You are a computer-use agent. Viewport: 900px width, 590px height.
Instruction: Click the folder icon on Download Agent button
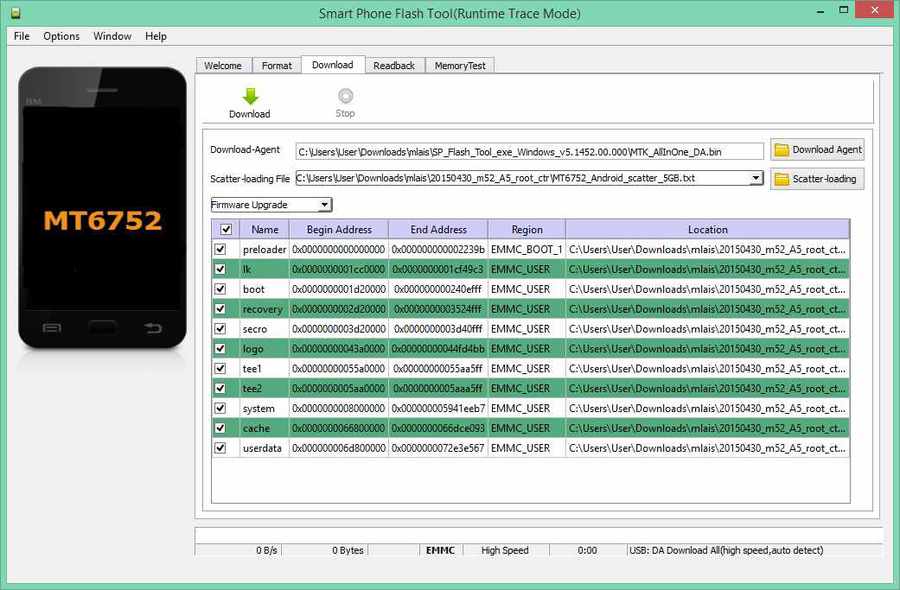click(781, 150)
